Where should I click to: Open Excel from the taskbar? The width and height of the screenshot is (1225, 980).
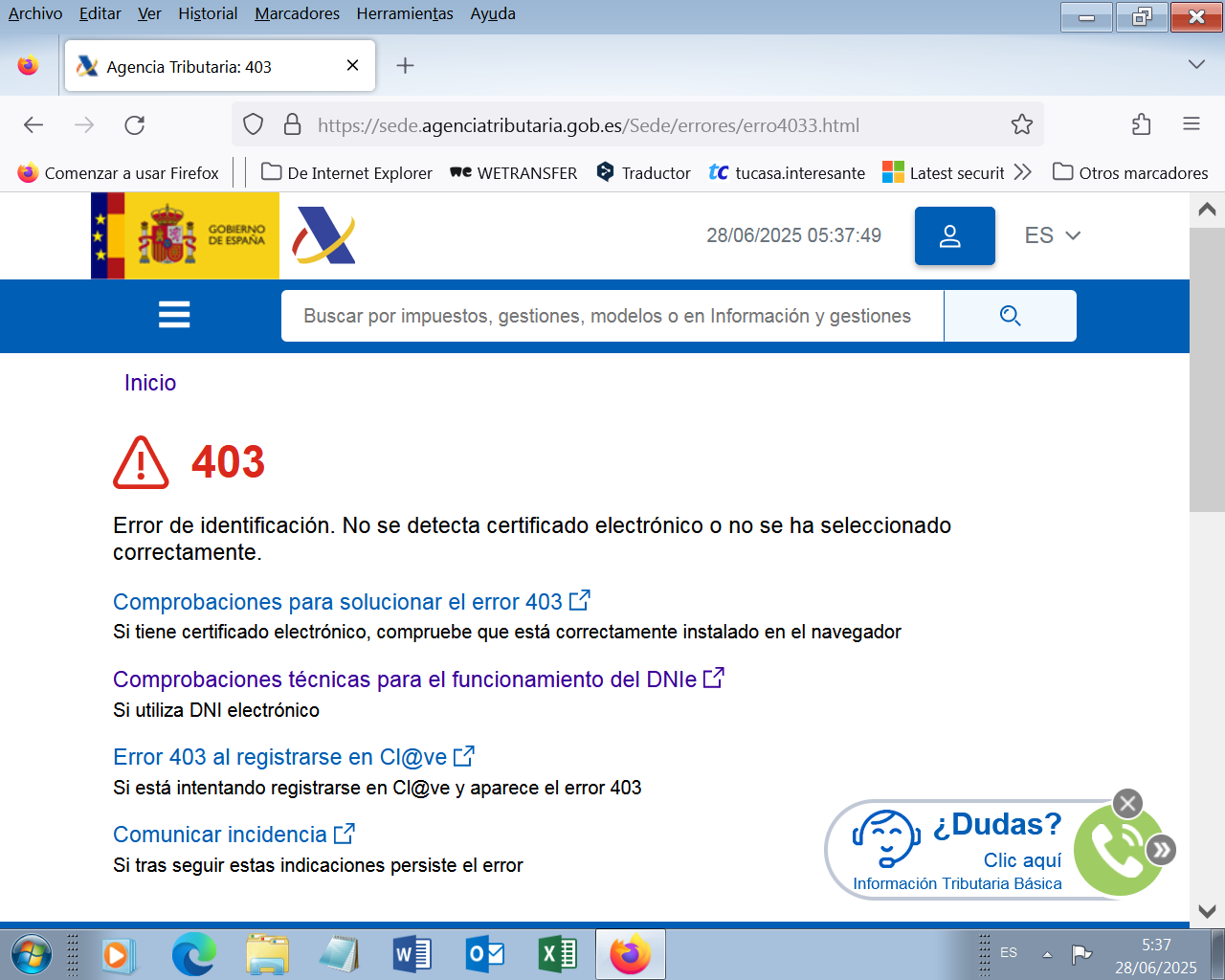click(x=558, y=955)
